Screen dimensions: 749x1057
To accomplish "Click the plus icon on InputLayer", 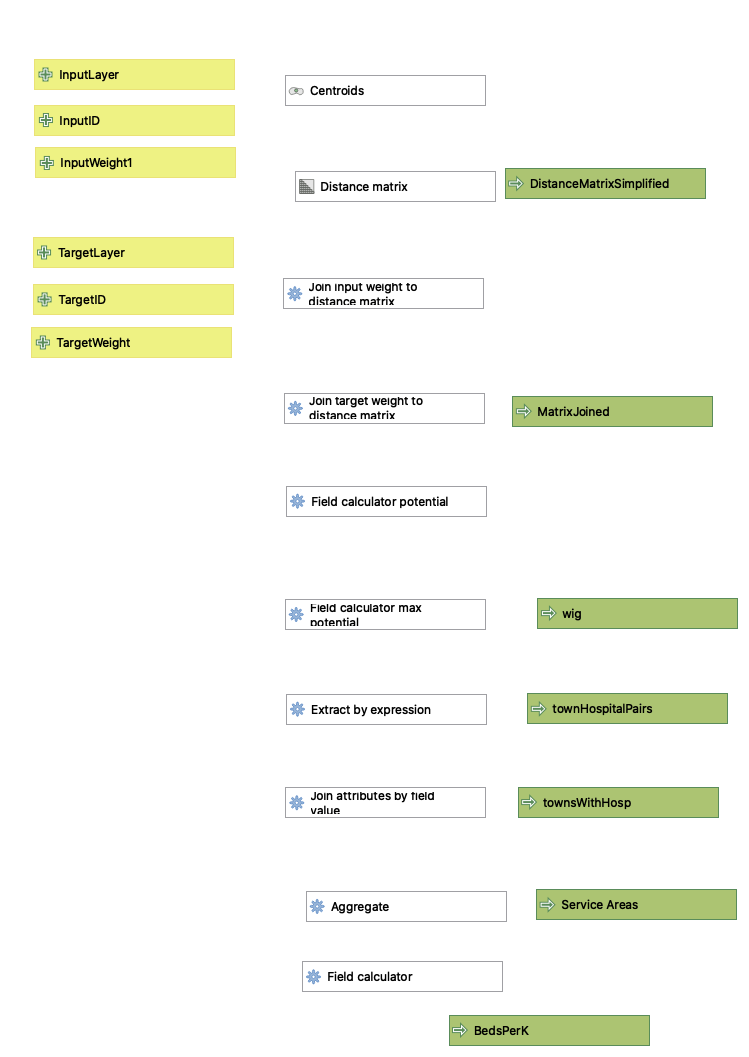I will click(x=45, y=75).
